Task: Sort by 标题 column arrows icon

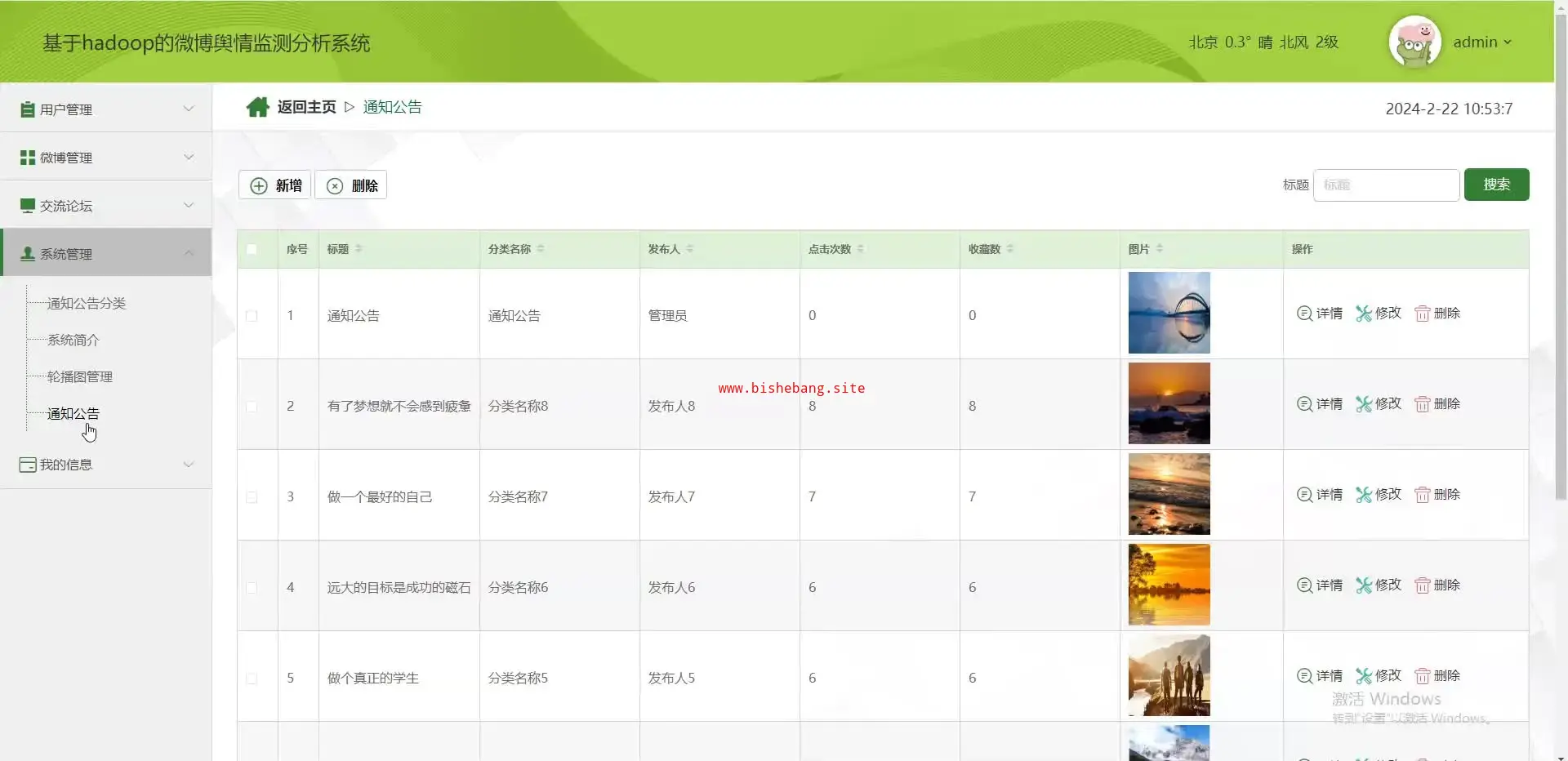Action: click(x=359, y=249)
